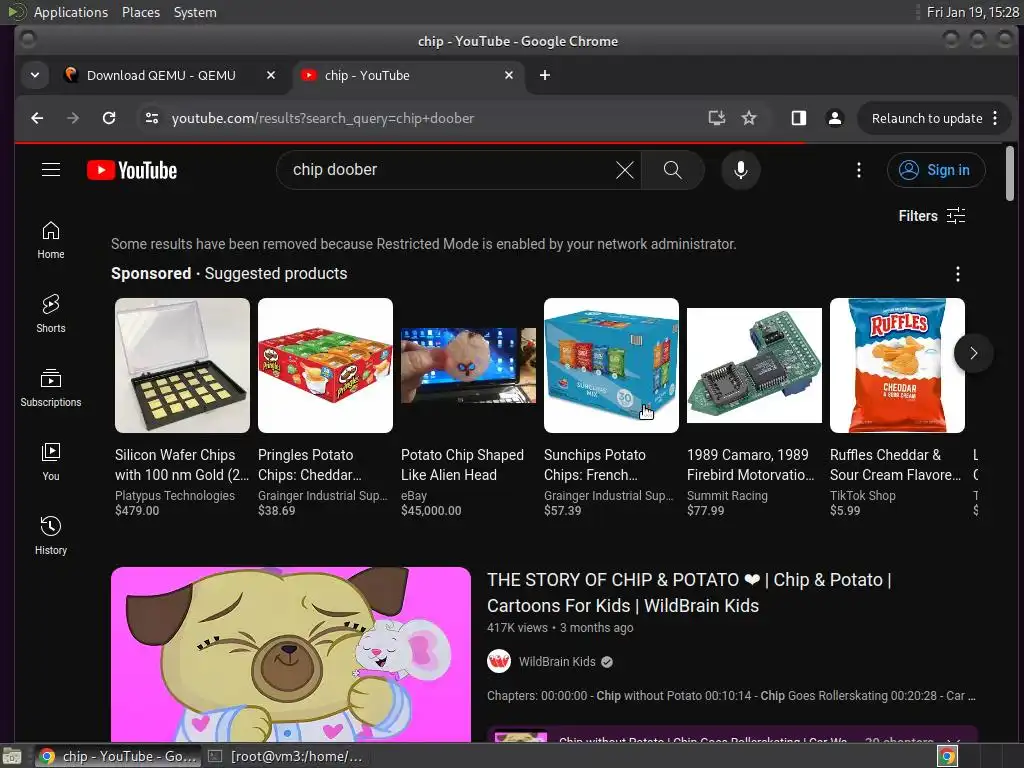Viewport: 1024px width, 768px height.
Task: Switch to the root@vm3 terminal taskbar item
Action: [x=287, y=756]
